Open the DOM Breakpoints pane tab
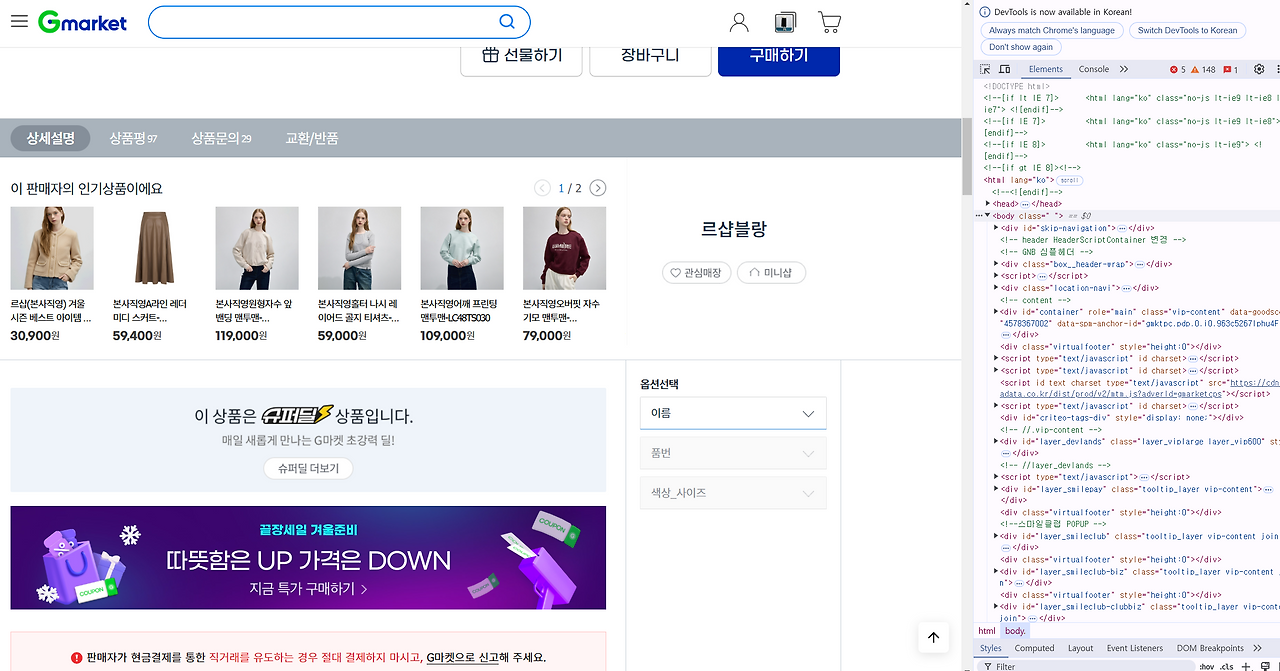The image size is (1280, 671). coord(1210,648)
